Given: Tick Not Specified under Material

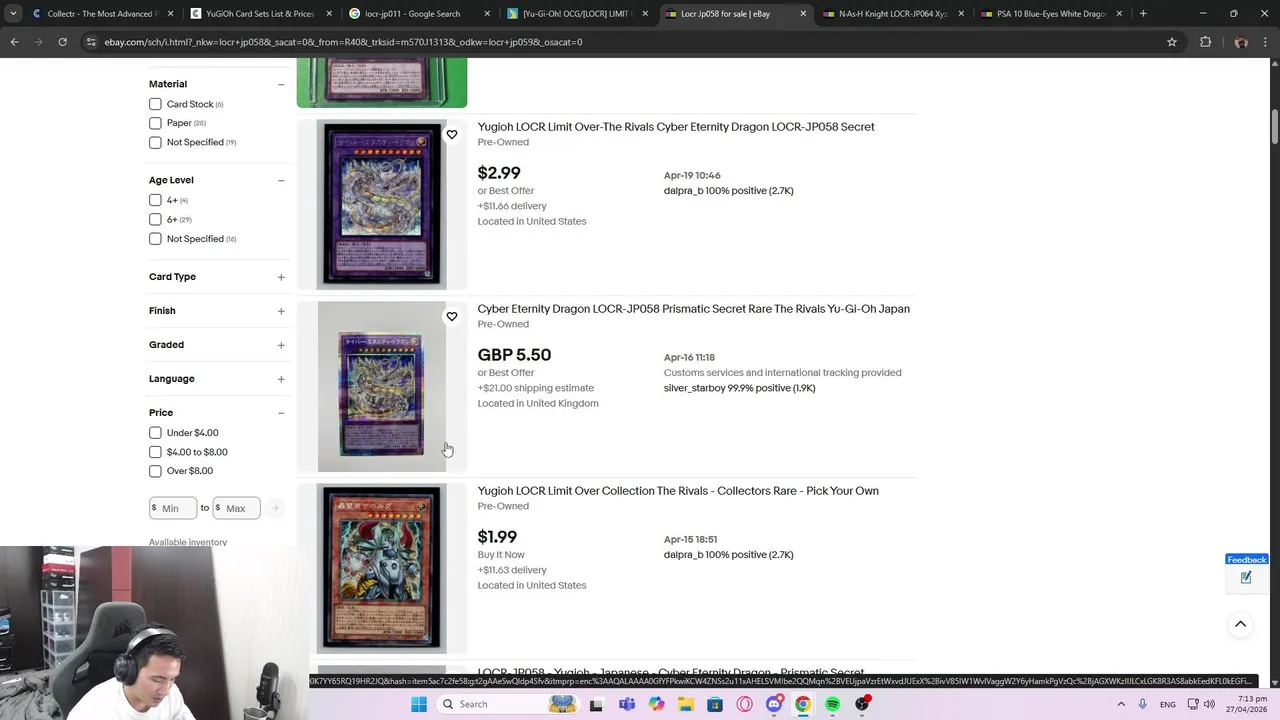Looking at the screenshot, I should tap(155, 142).
